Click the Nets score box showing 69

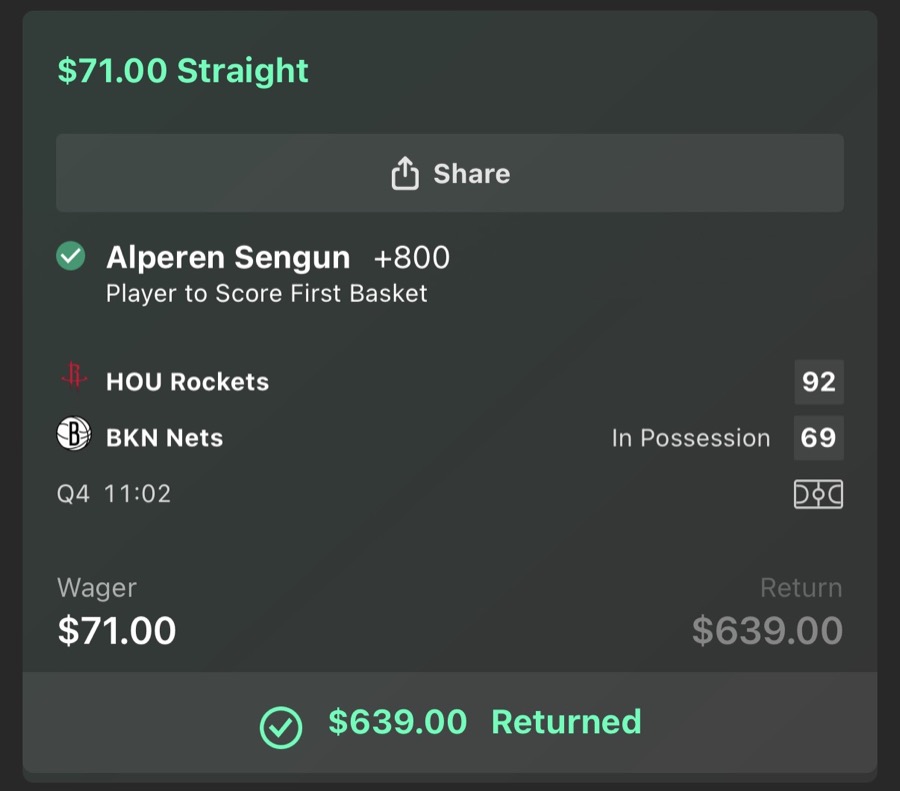[x=818, y=437]
